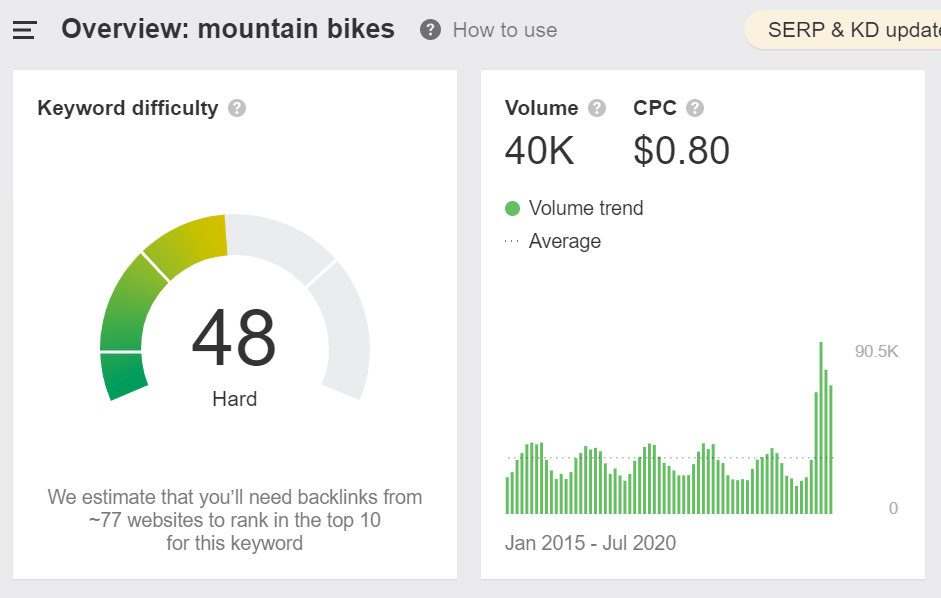
Task: Click the CPC help icon
Action: click(x=695, y=108)
